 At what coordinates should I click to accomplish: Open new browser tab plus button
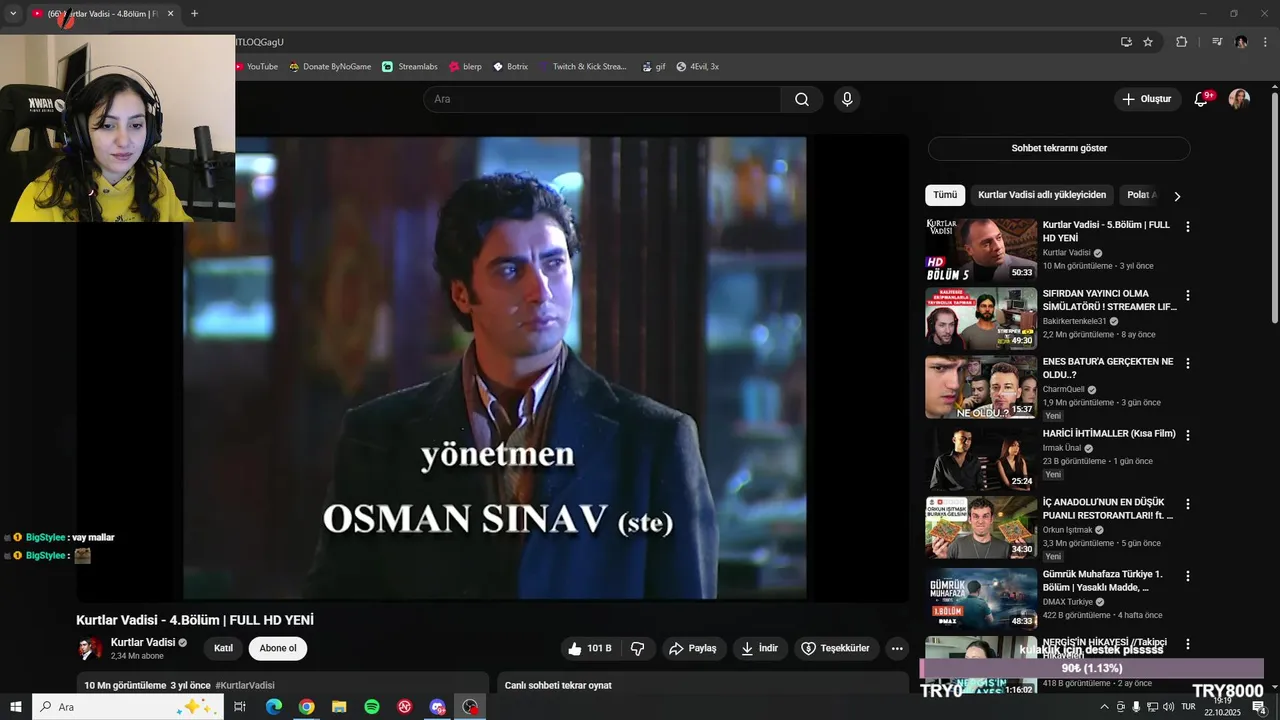coord(194,14)
